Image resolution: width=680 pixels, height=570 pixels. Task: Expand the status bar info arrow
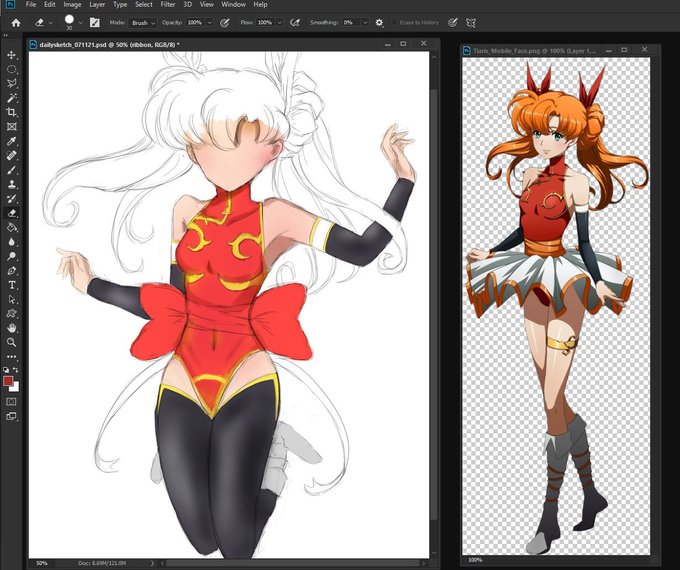point(152,563)
